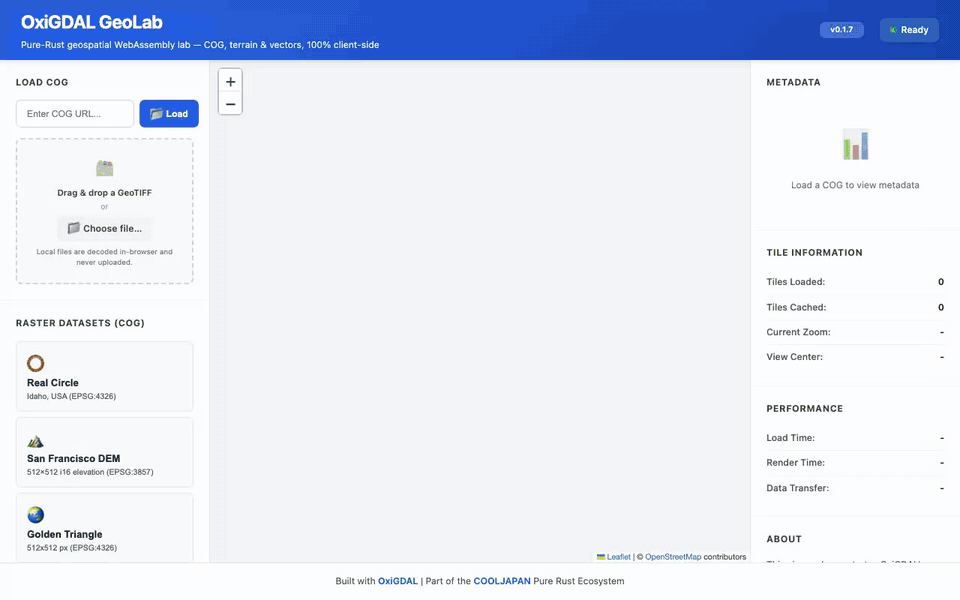Screen dimensions: 960x600
Task: Click the OxiGDAL GeoLab title
Action: tap(92, 23)
